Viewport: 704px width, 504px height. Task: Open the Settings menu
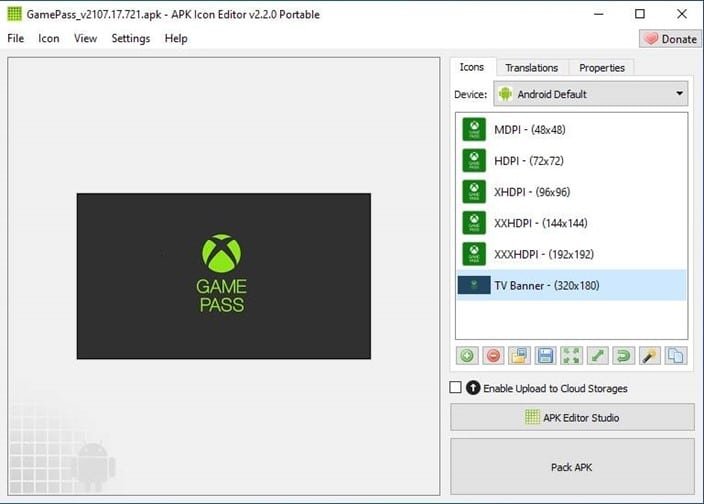coord(131,39)
